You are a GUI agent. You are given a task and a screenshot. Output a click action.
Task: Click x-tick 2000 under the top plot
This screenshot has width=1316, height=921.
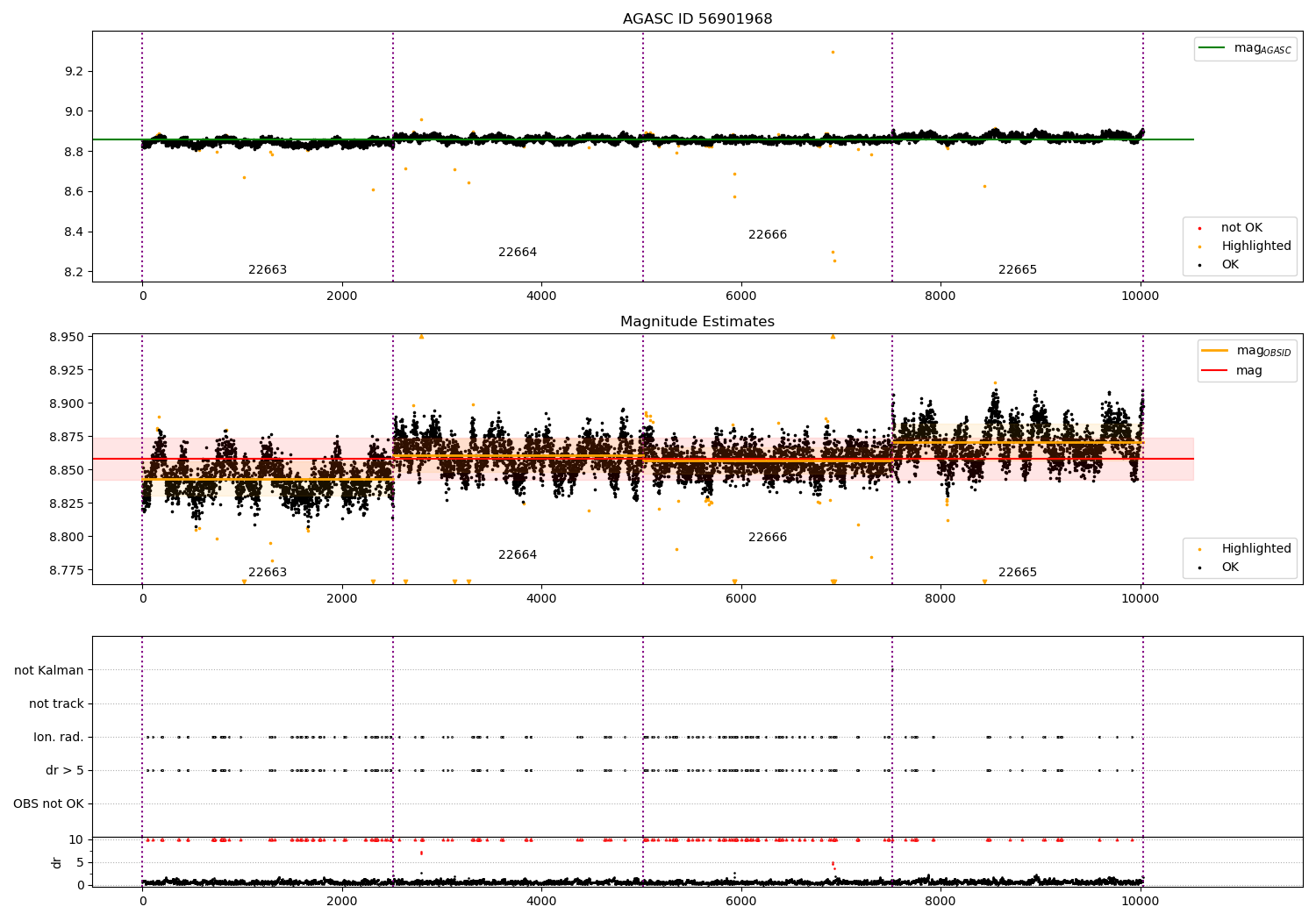[342, 296]
